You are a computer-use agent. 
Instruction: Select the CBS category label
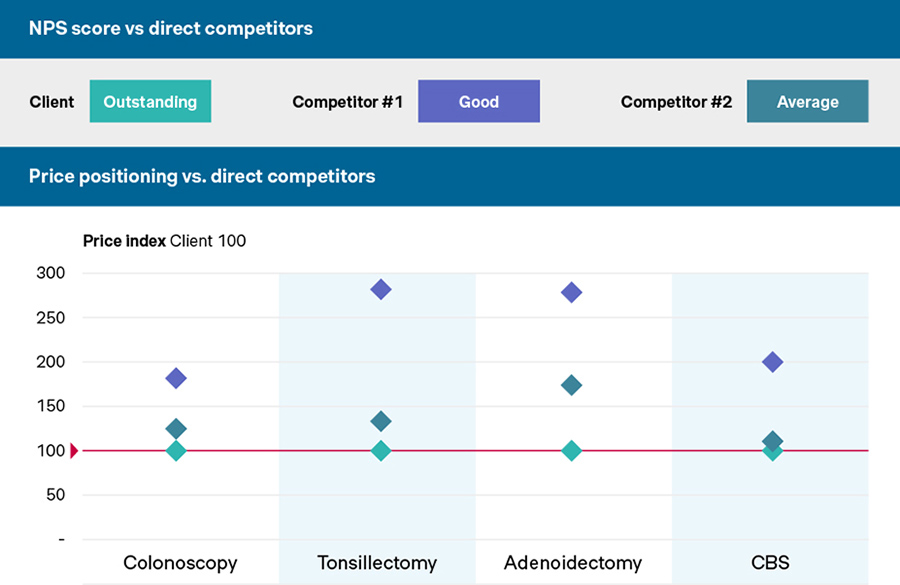770,563
